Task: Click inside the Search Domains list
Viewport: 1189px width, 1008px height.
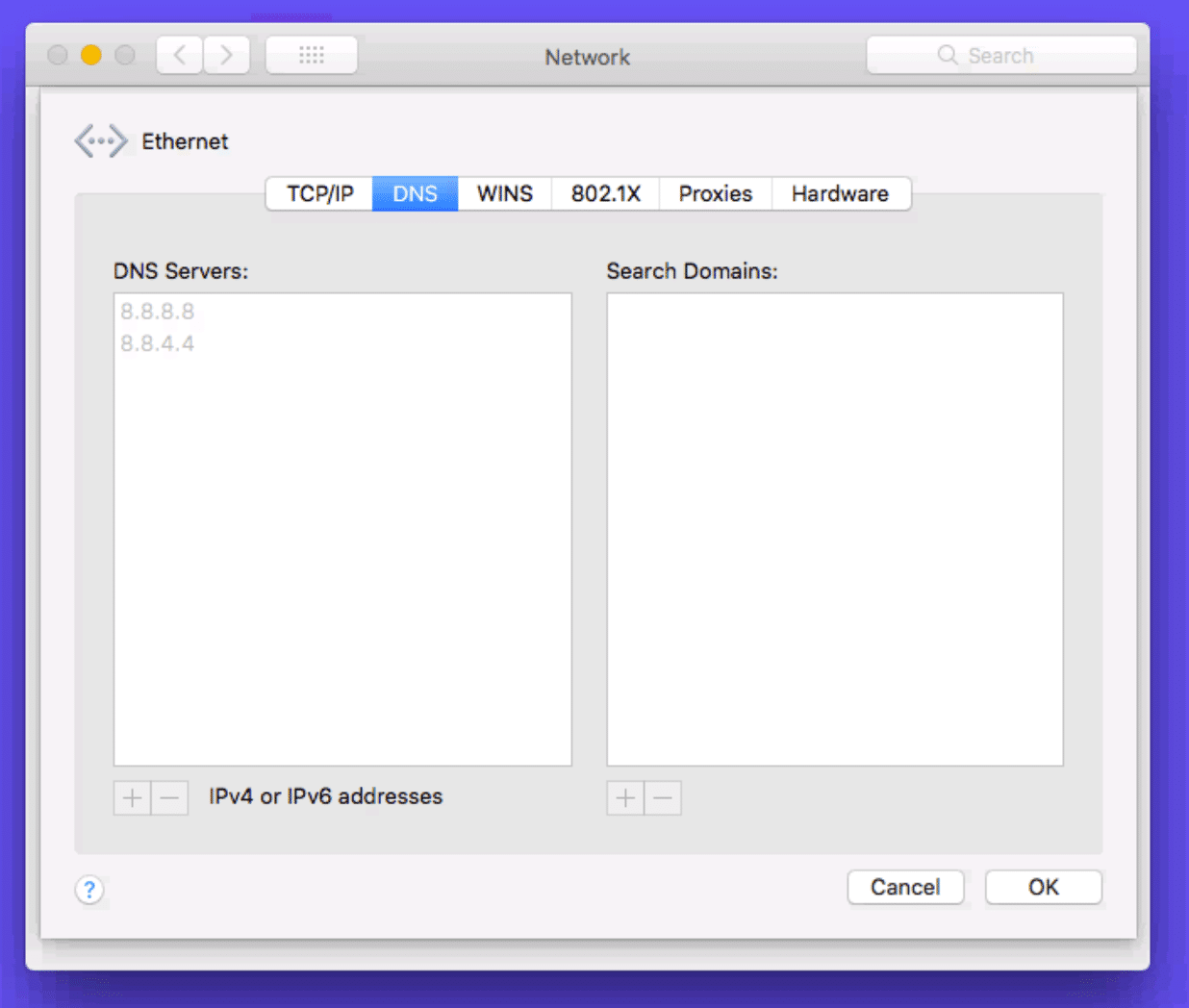Action: (833, 529)
